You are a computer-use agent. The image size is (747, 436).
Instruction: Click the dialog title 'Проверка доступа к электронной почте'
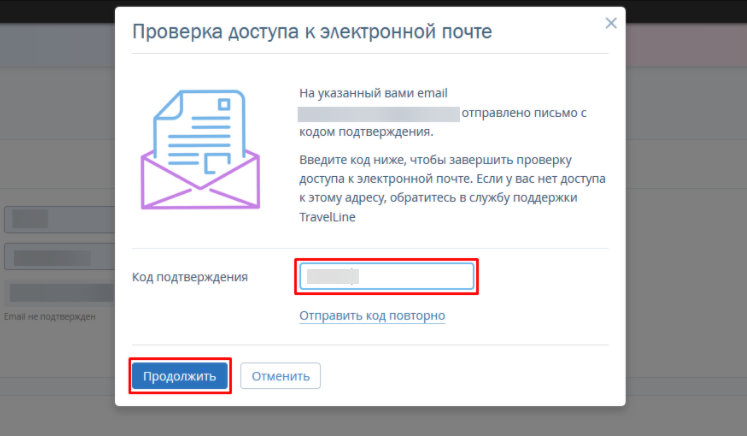pyautogui.click(x=312, y=31)
